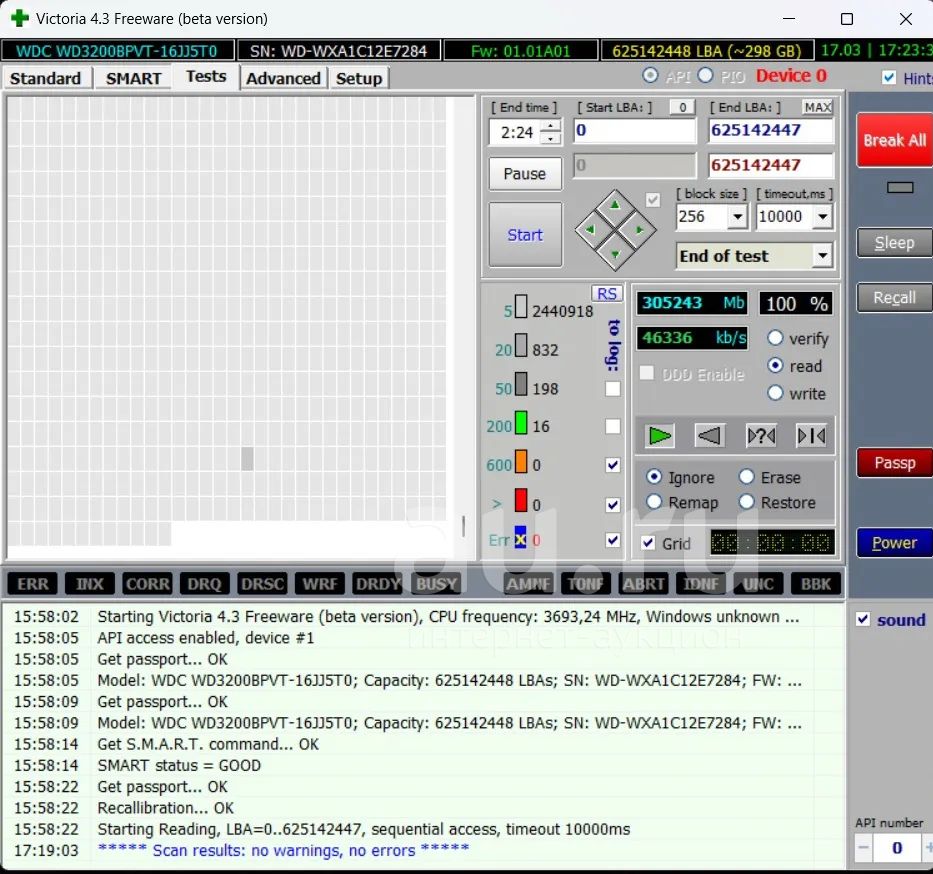Click the blue Power button
This screenshot has height=874, width=933.
coord(894,542)
